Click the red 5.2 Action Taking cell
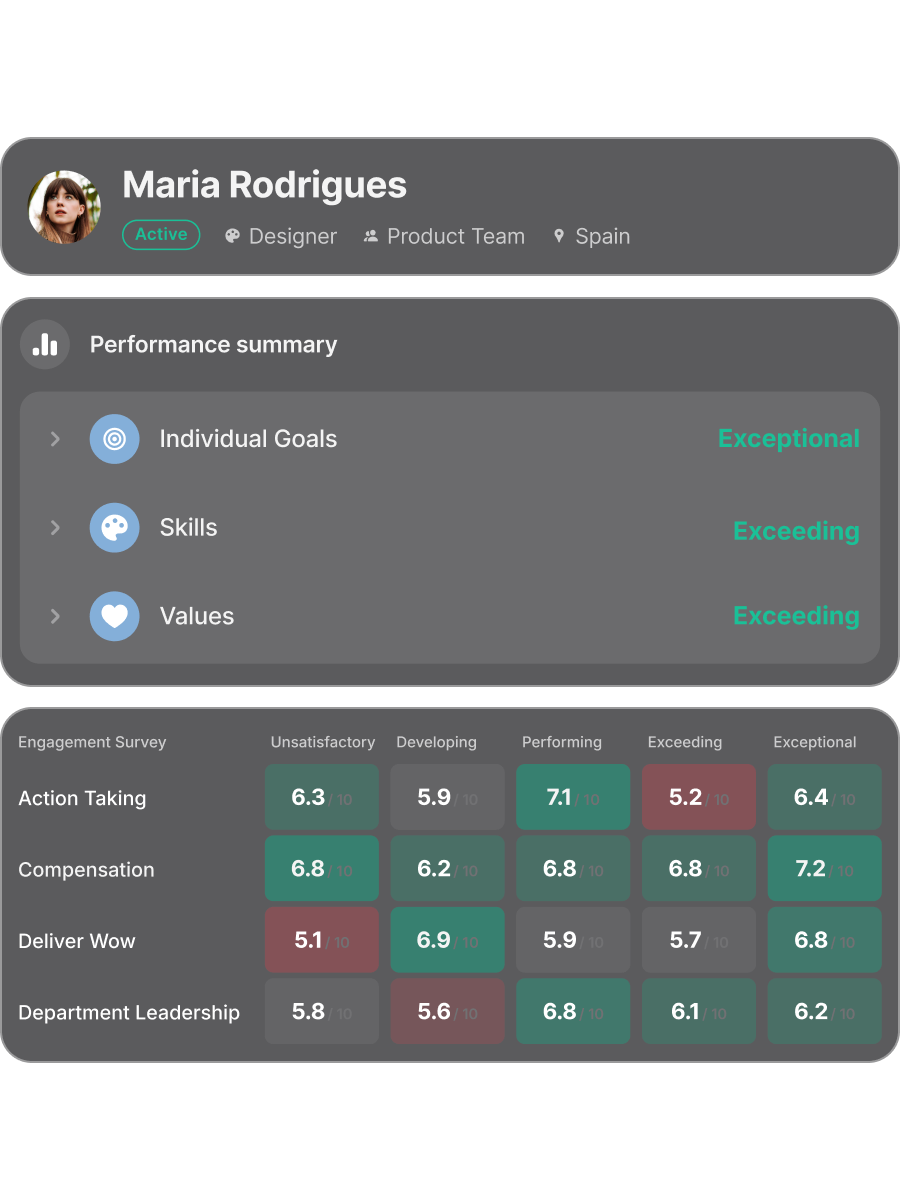 [699, 797]
